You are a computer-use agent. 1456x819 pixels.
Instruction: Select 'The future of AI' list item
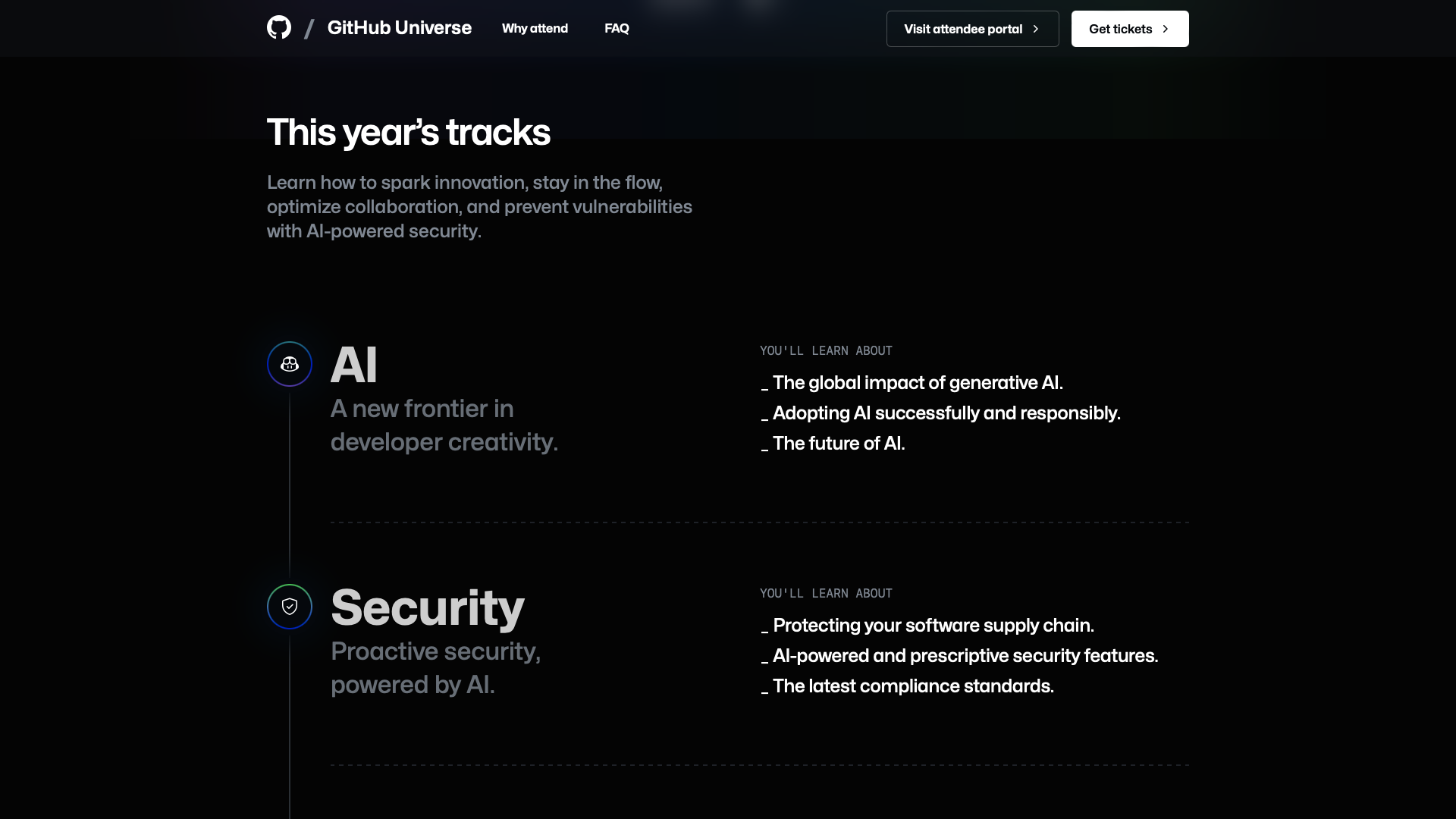[839, 444]
